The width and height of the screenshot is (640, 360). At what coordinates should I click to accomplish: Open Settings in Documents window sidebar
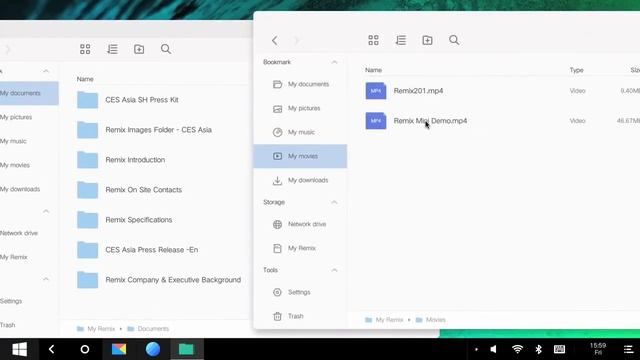[29, 301]
